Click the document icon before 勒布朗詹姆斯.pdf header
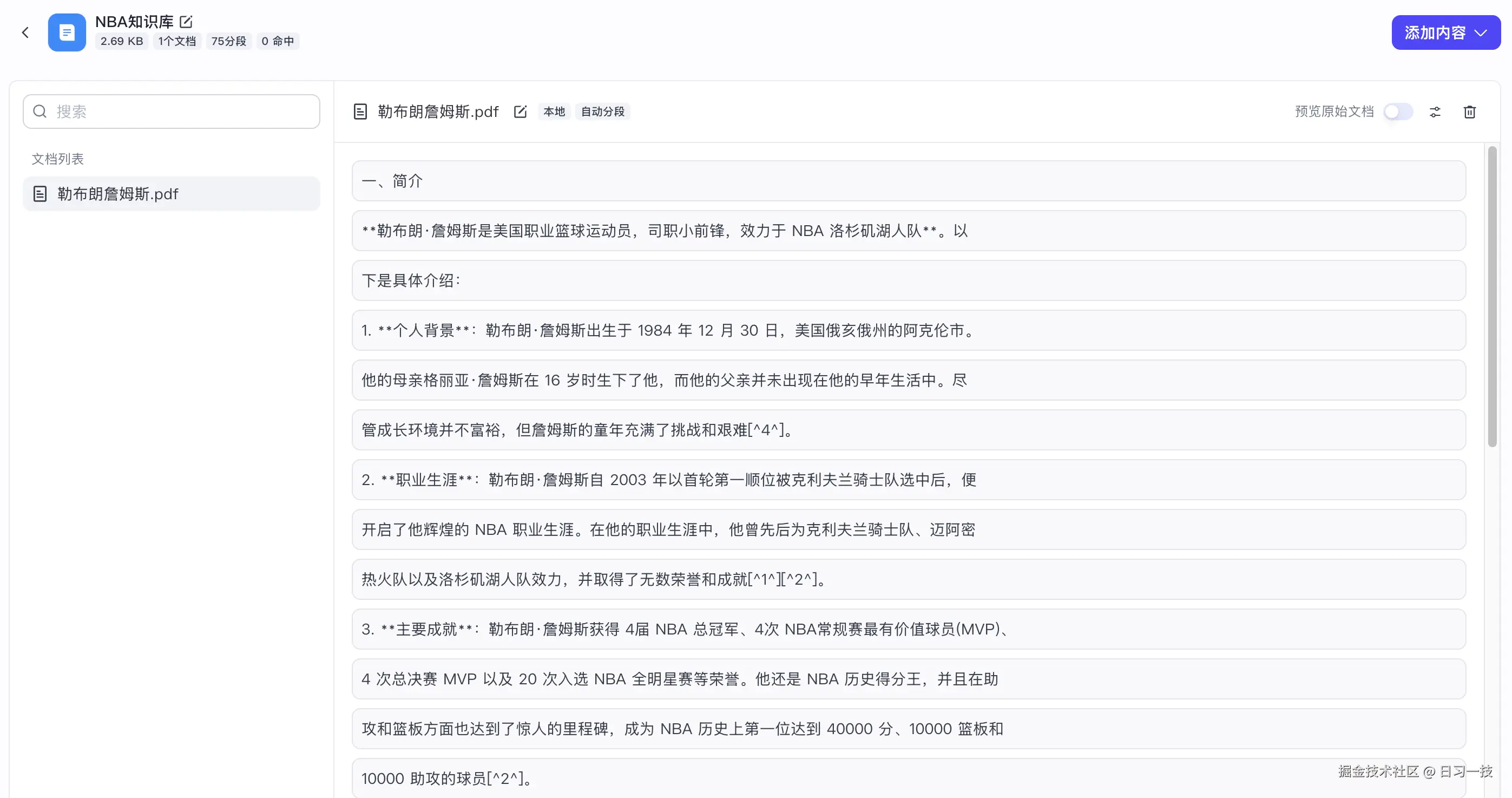Image resolution: width=1512 pixels, height=798 pixels. point(360,111)
